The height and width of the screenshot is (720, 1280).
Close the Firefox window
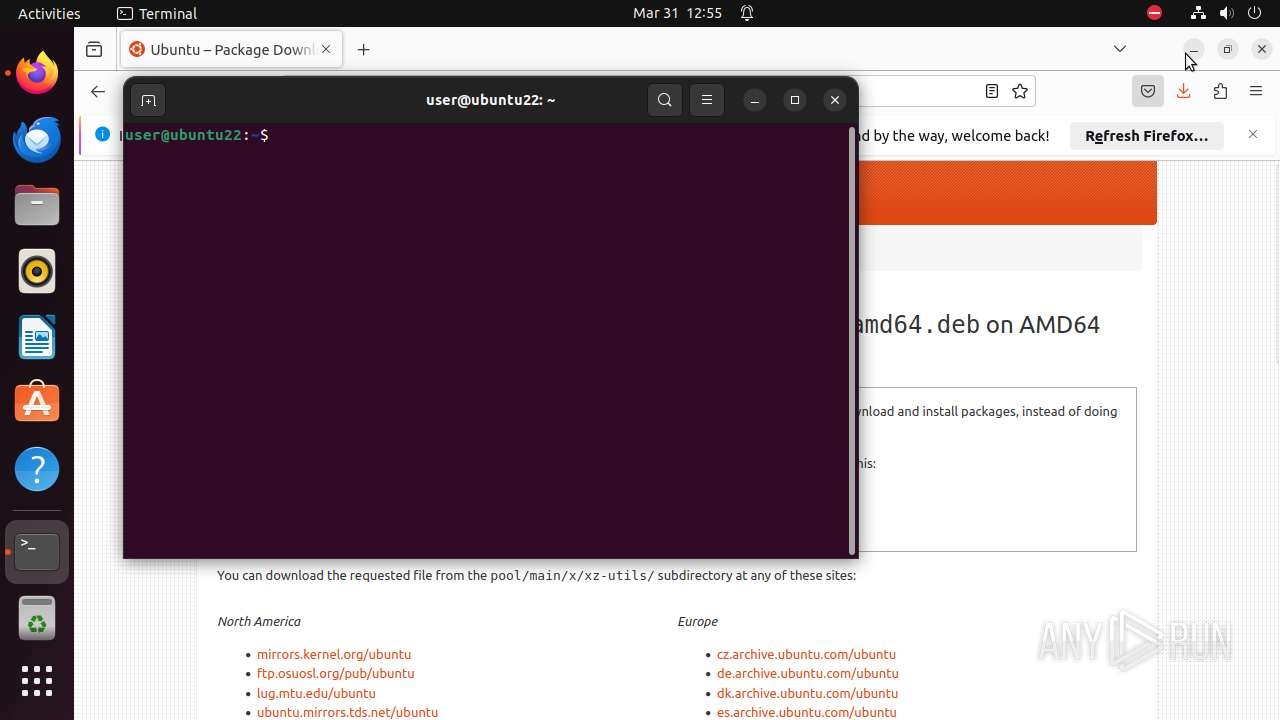coord(1262,49)
